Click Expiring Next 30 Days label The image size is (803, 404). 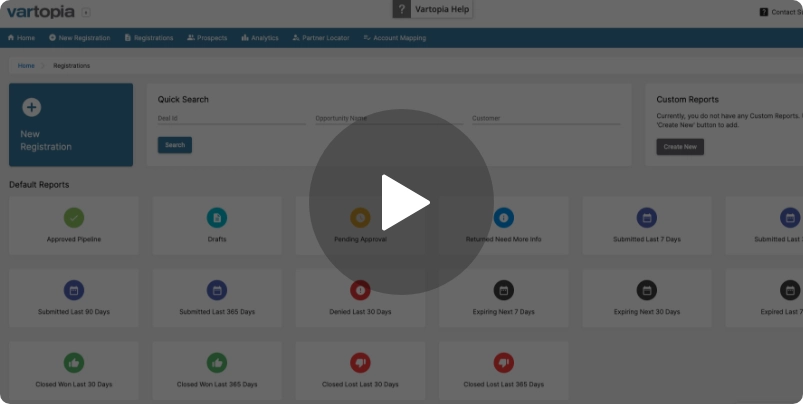pyautogui.click(x=647, y=312)
